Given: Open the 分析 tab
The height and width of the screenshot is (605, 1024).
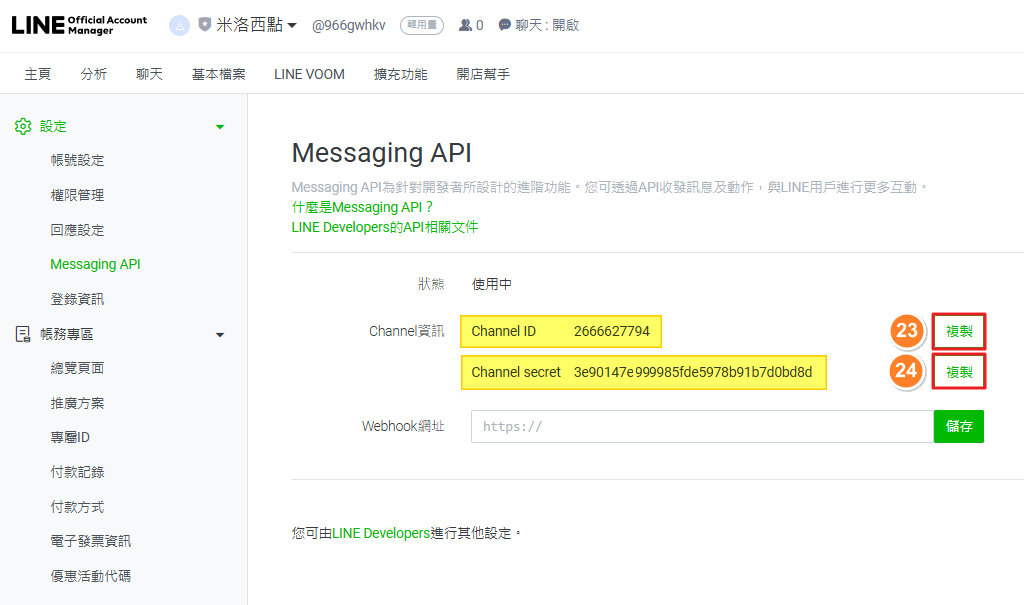Looking at the screenshot, I should point(94,74).
